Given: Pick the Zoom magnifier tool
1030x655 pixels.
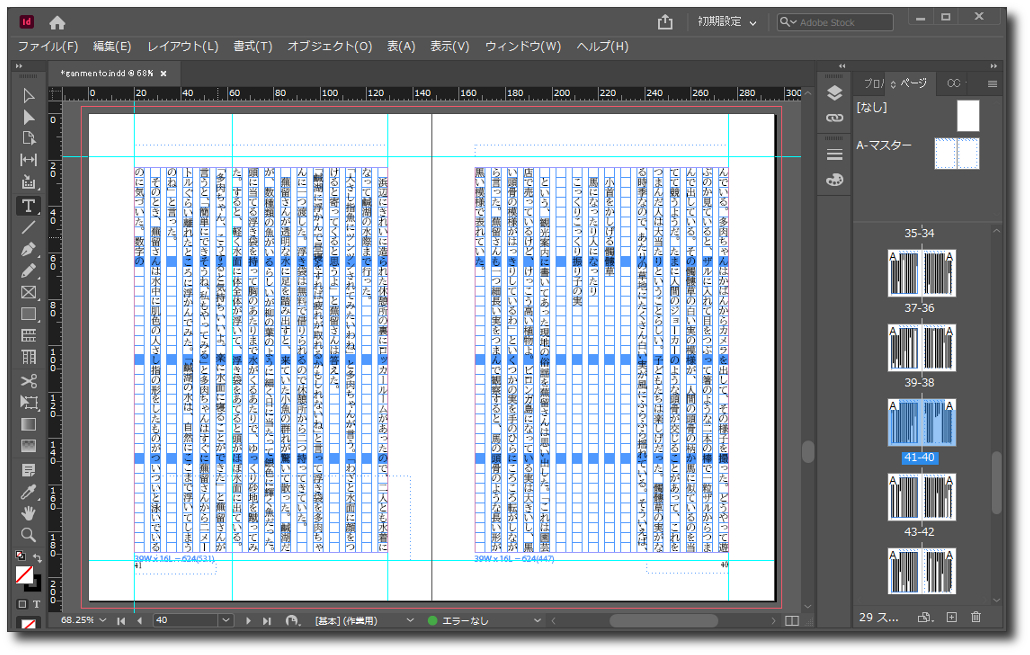Looking at the screenshot, I should pyautogui.click(x=28, y=535).
